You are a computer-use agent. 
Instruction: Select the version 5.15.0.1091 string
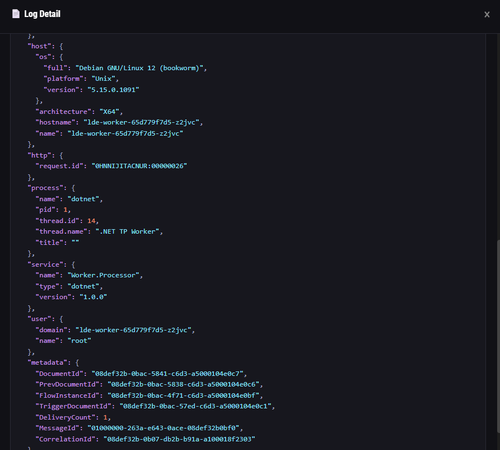[113, 90]
